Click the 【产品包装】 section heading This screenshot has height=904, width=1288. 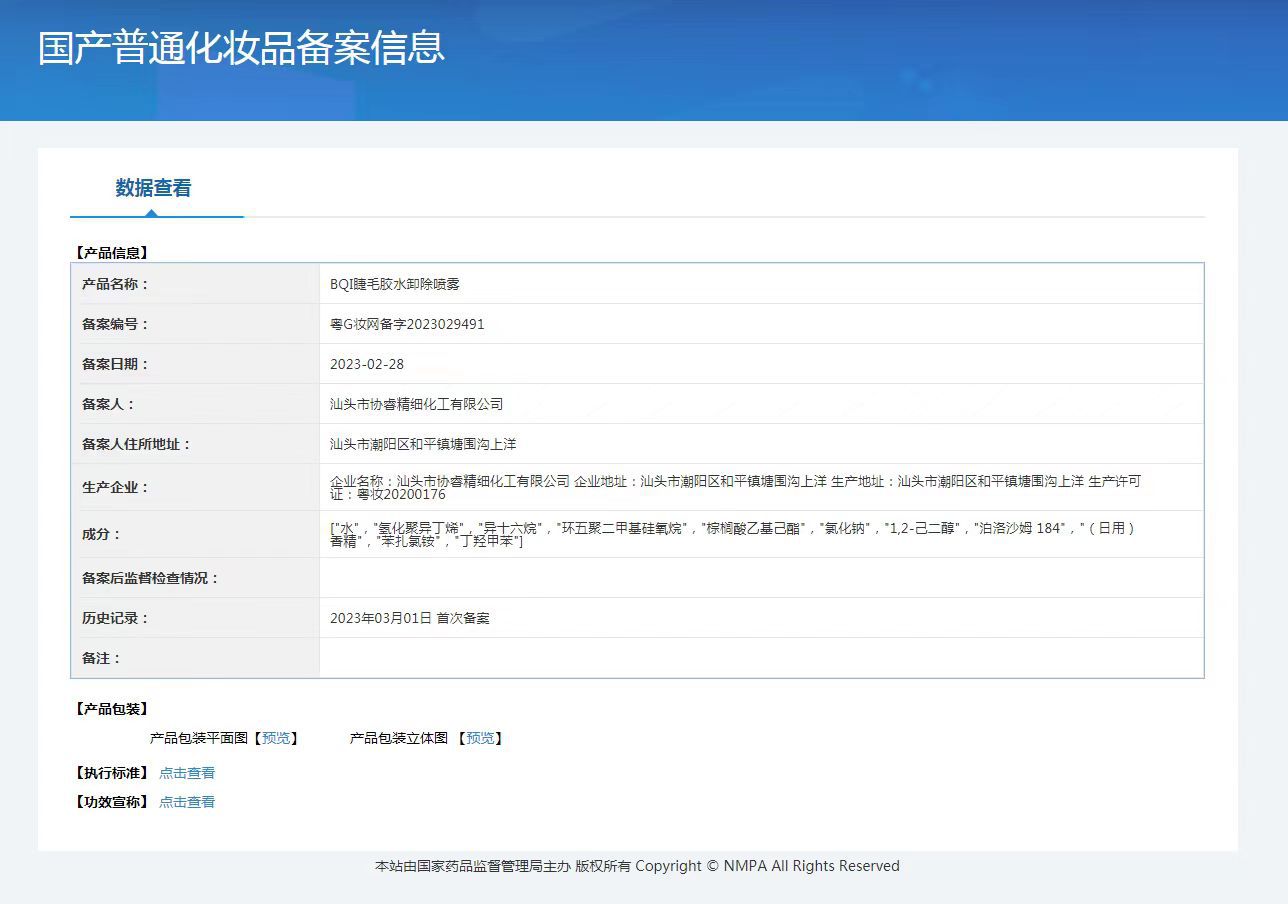[111, 709]
